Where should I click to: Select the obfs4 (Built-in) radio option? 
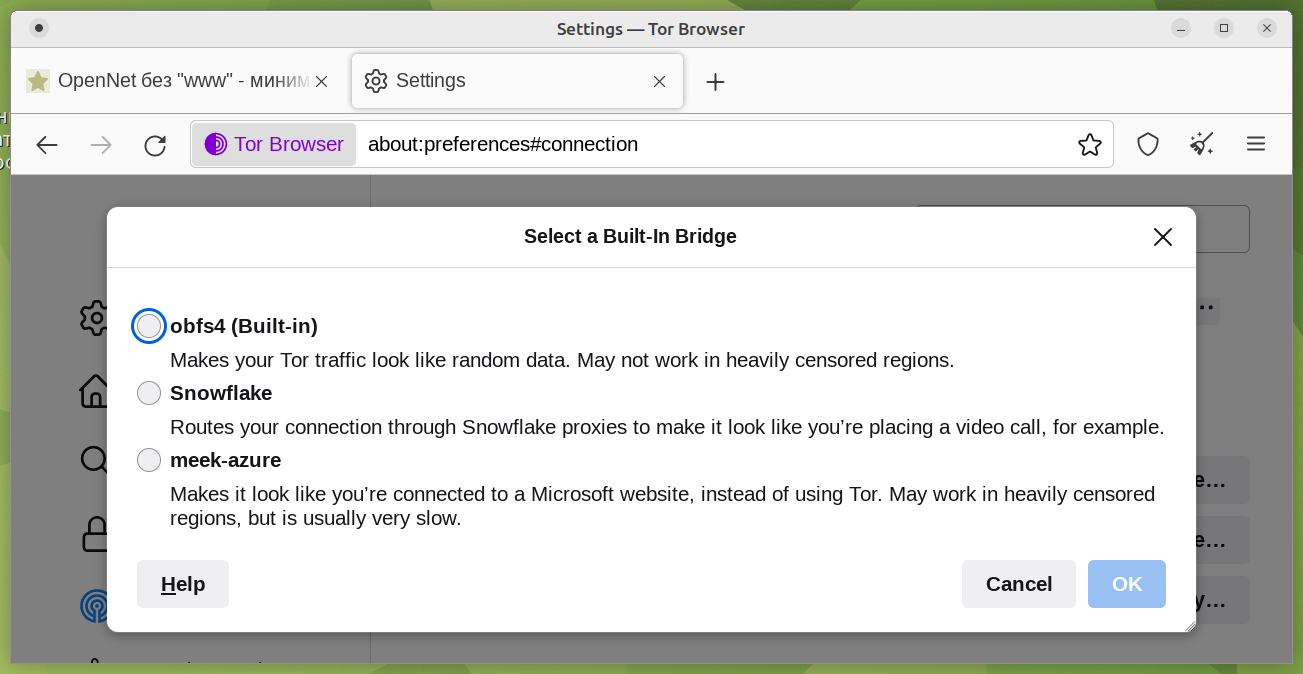point(149,326)
